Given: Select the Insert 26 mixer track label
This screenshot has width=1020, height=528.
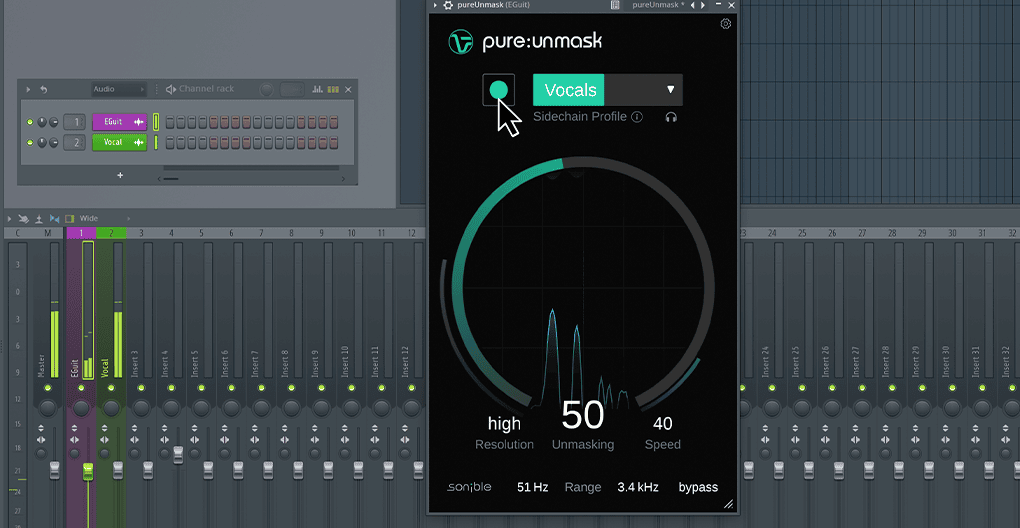Looking at the screenshot, I should tap(825, 361).
